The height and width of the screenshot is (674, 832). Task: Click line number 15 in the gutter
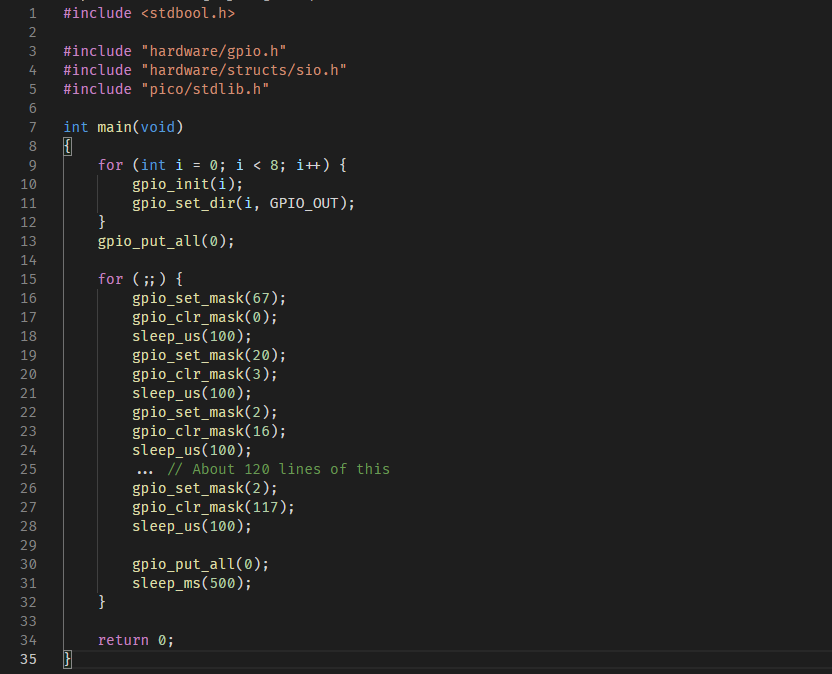pos(28,280)
